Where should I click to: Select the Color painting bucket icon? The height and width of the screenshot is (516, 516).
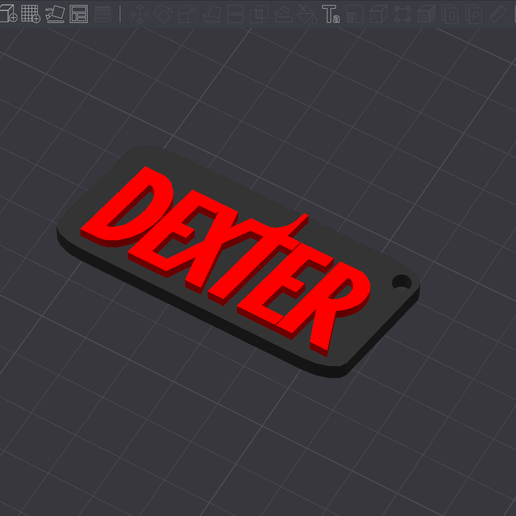coord(307,14)
